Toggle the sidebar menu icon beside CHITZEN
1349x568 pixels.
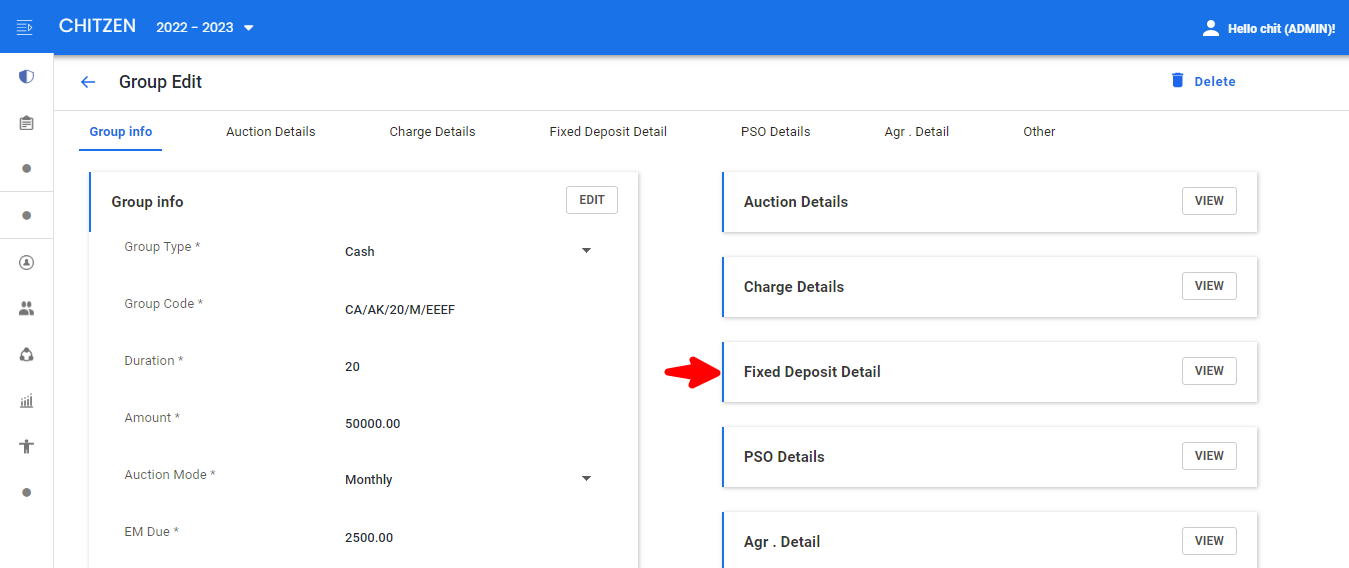tap(26, 27)
